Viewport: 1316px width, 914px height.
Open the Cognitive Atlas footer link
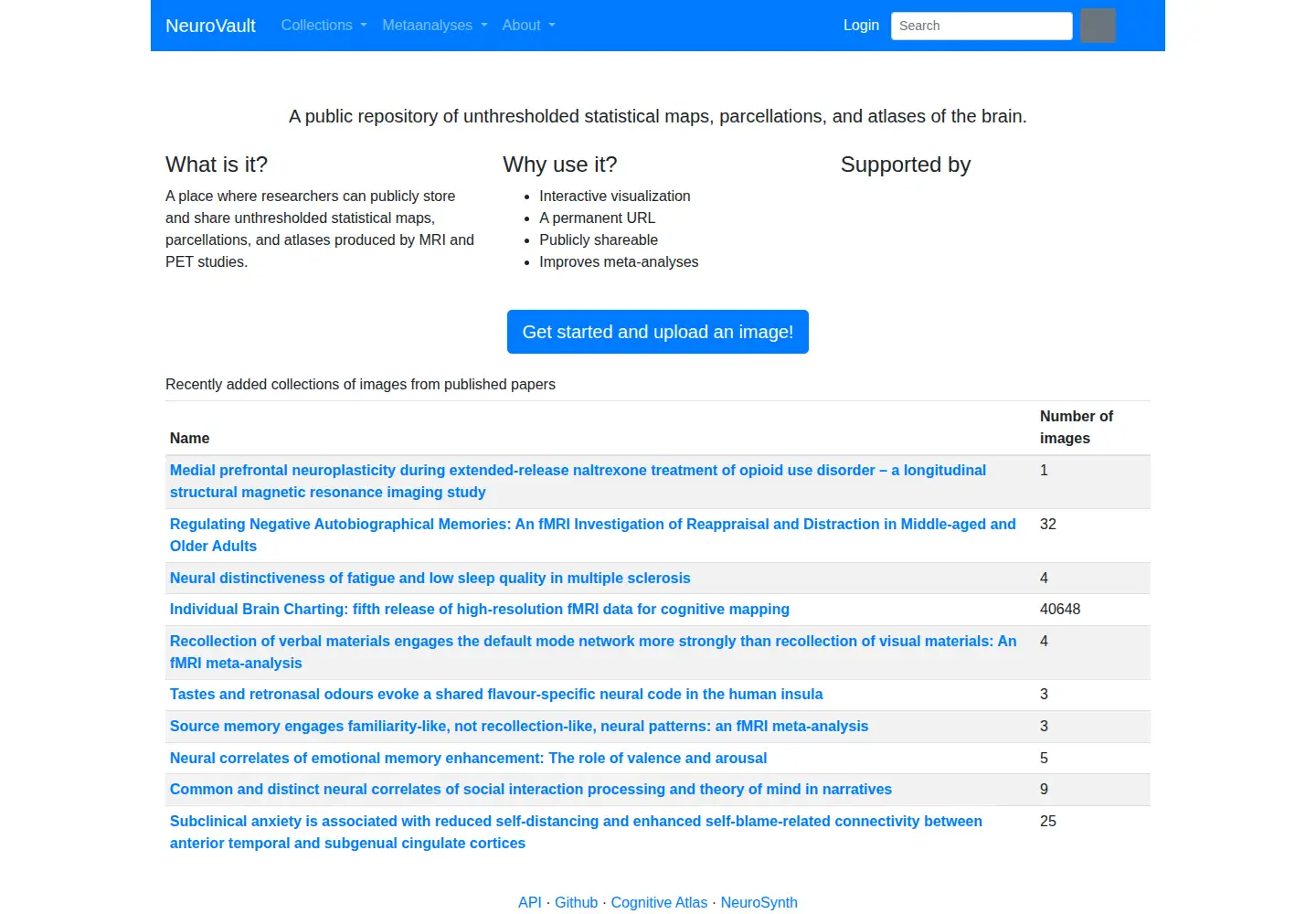pos(659,903)
